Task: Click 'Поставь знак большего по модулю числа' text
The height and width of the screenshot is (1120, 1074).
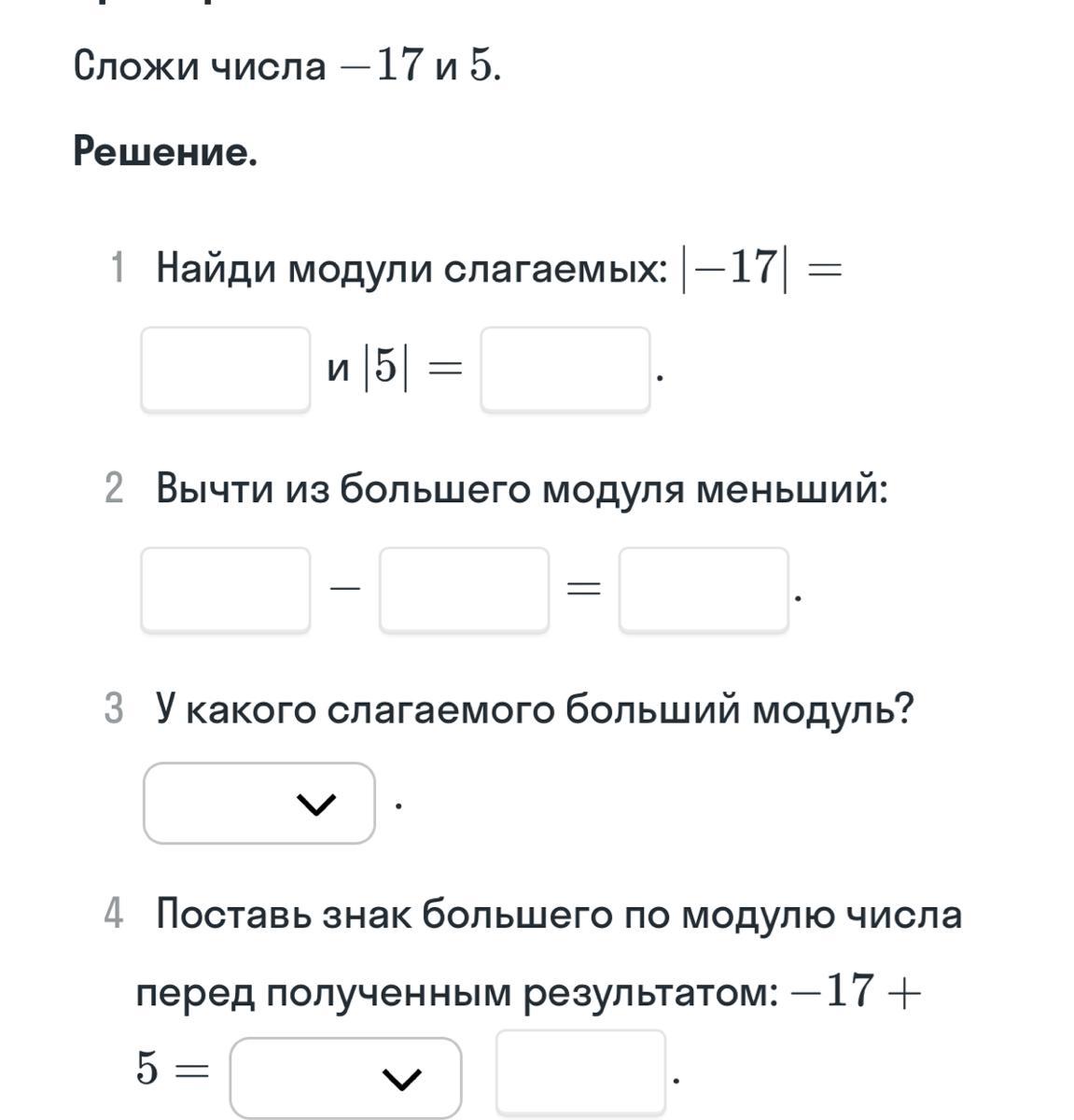Action: click(x=558, y=913)
